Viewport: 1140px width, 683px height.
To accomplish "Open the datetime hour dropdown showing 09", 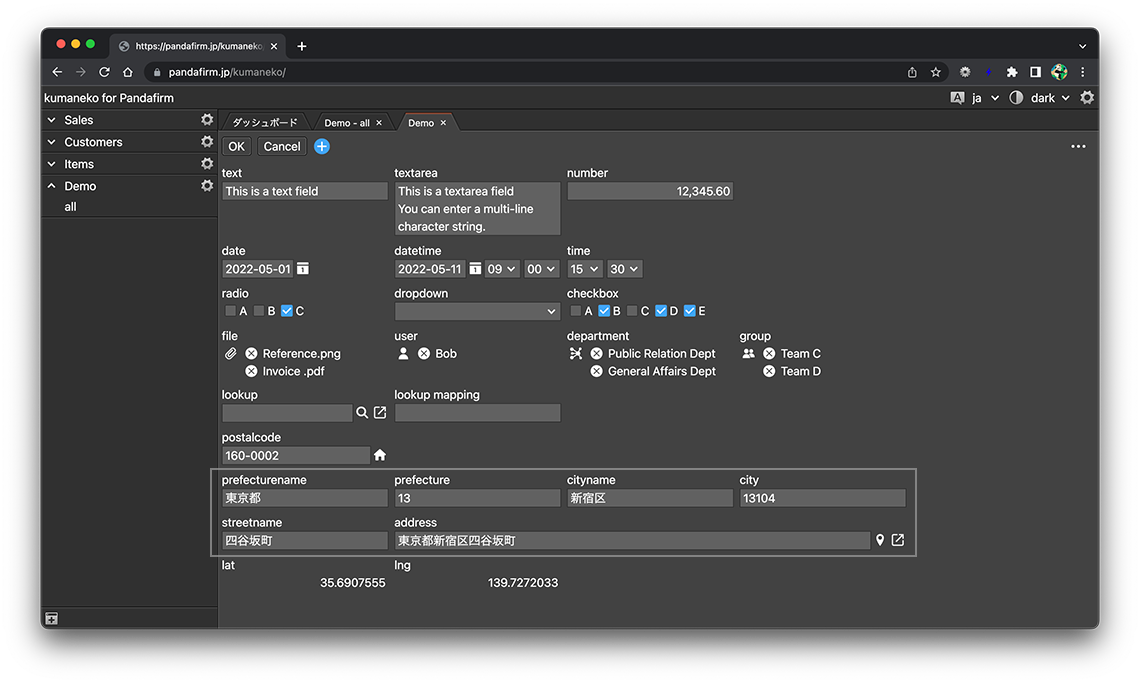I will point(502,269).
